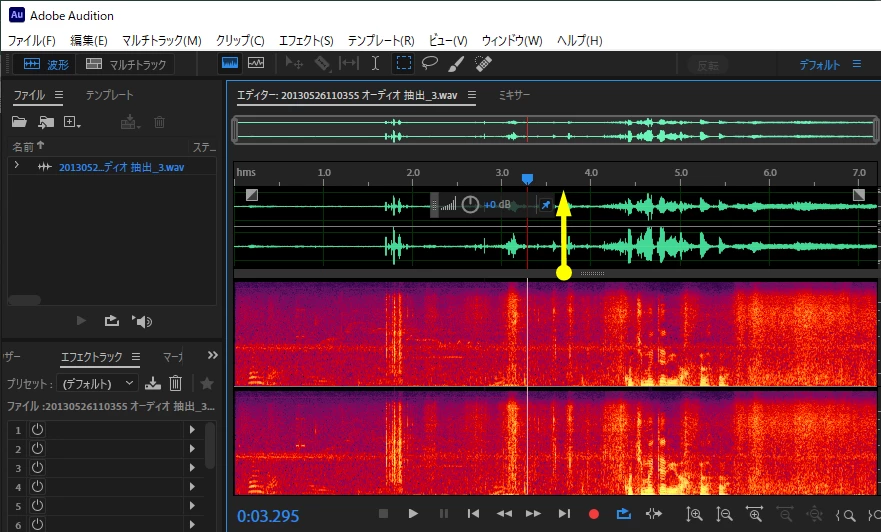
Task: Select the Paintbrush Selection tool
Action: (x=456, y=63)
